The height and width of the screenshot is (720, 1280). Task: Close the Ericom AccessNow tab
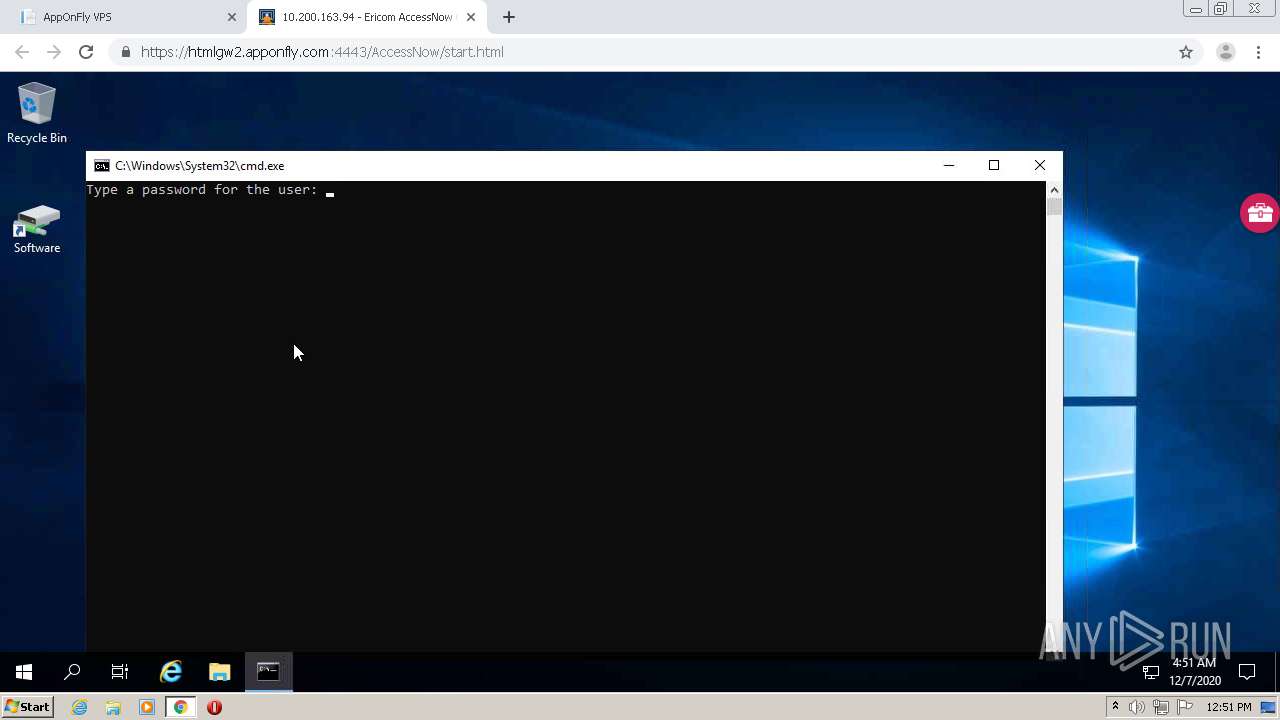tap(471, 17)
